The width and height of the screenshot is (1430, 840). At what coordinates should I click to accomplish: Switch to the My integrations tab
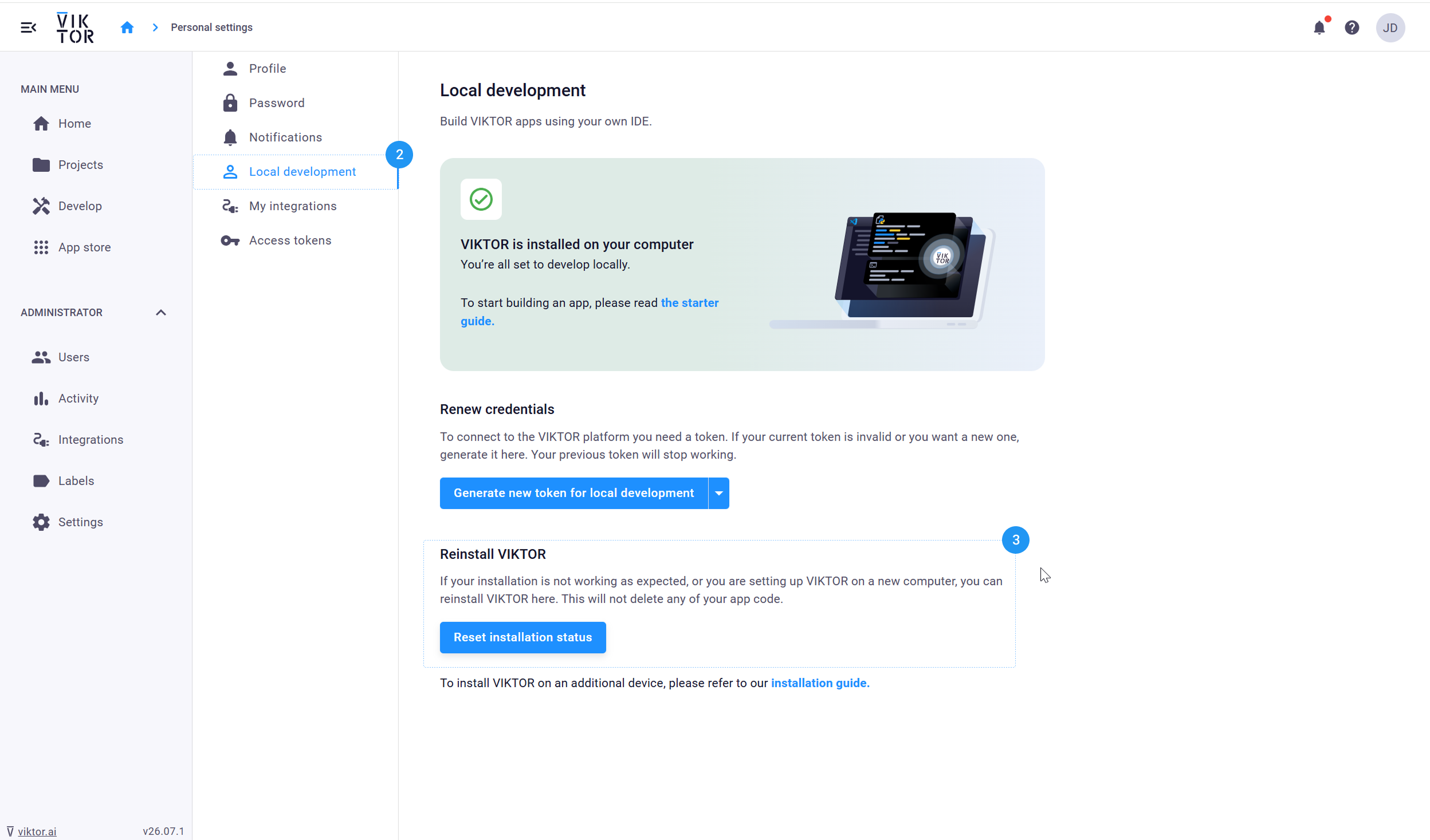coord(296,206)
